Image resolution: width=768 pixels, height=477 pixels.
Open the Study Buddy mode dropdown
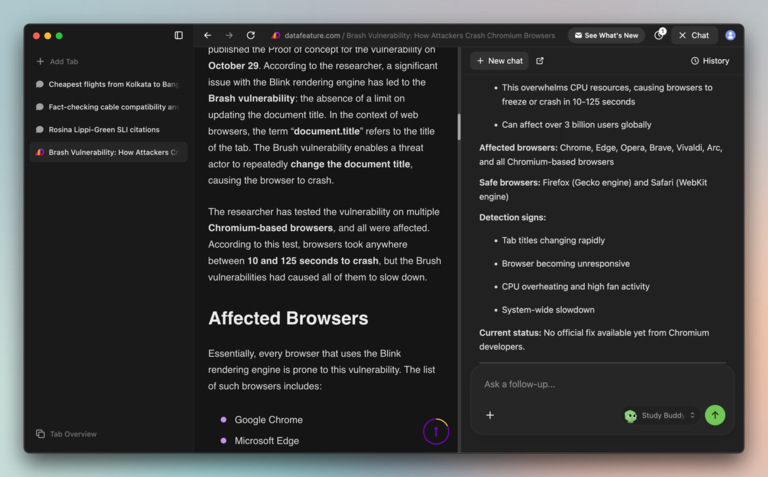[660, 415]
